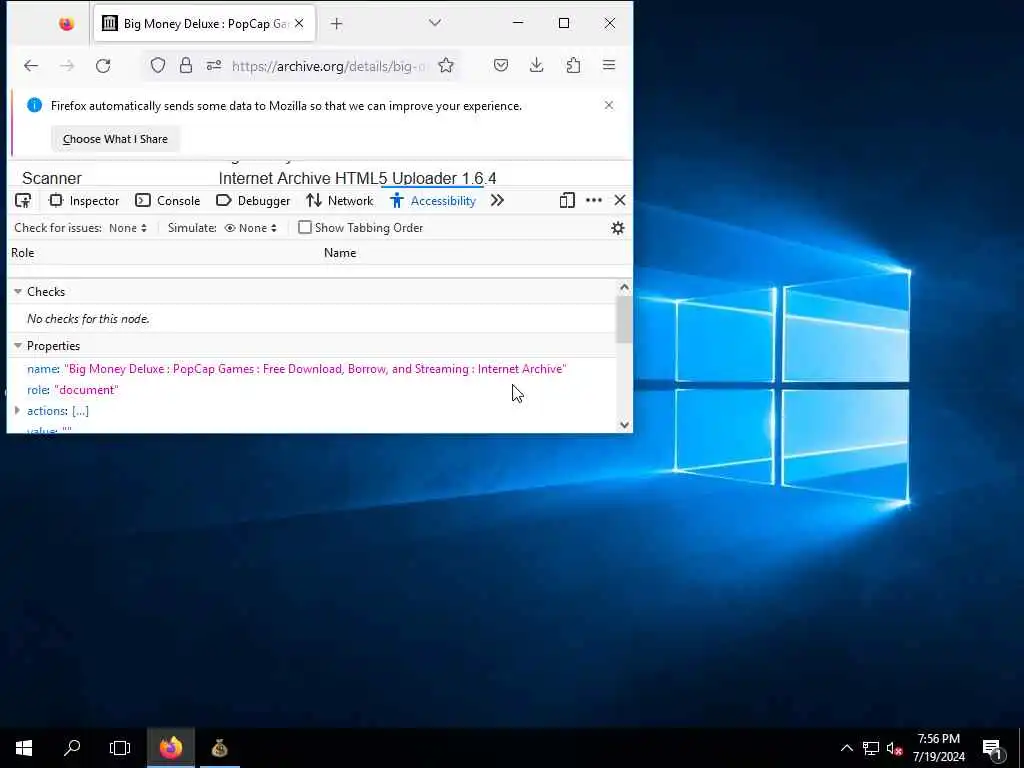Collapse the Properties section

point(18,346)
